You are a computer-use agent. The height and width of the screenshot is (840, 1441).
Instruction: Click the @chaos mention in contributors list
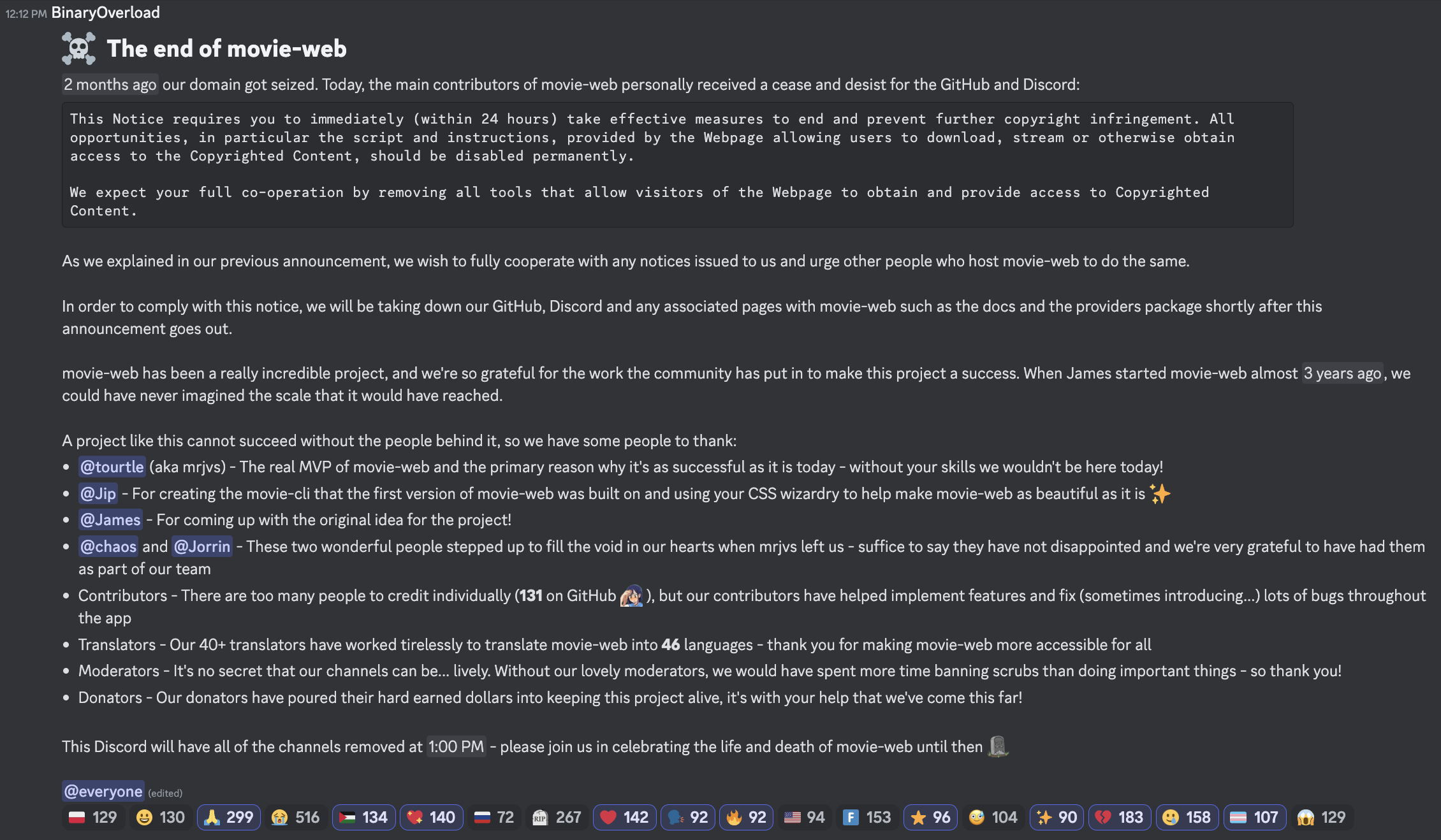tap(107, 546)
